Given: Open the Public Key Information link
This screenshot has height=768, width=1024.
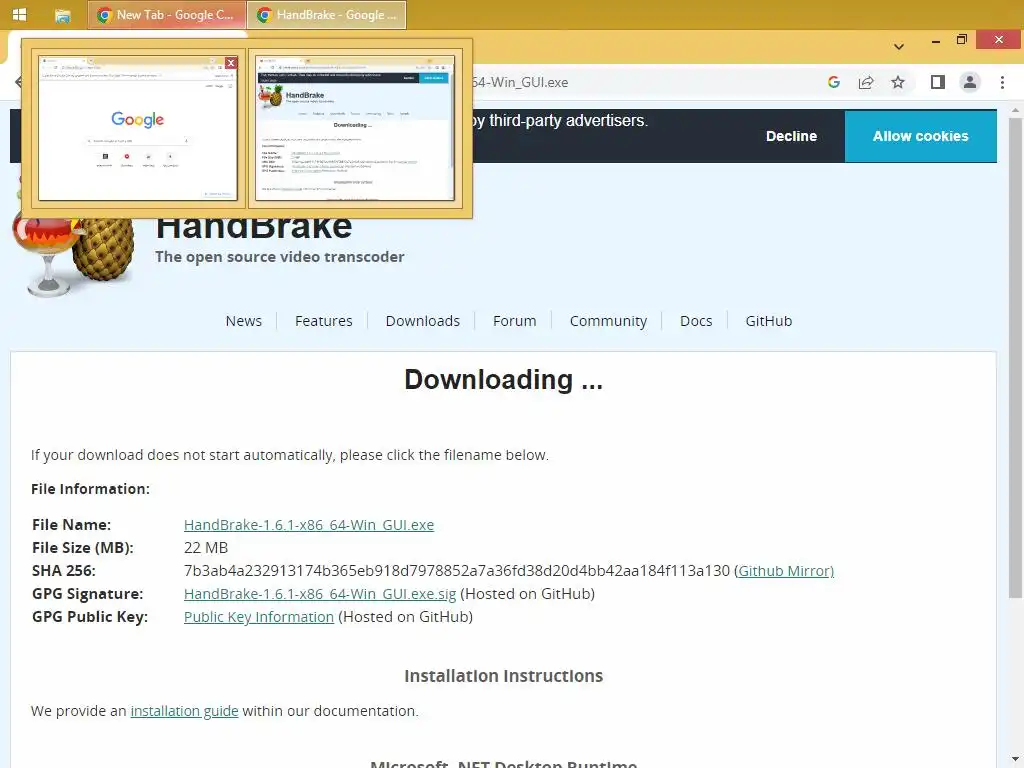Looking at the screenshot, I should [x=259, y=617].
